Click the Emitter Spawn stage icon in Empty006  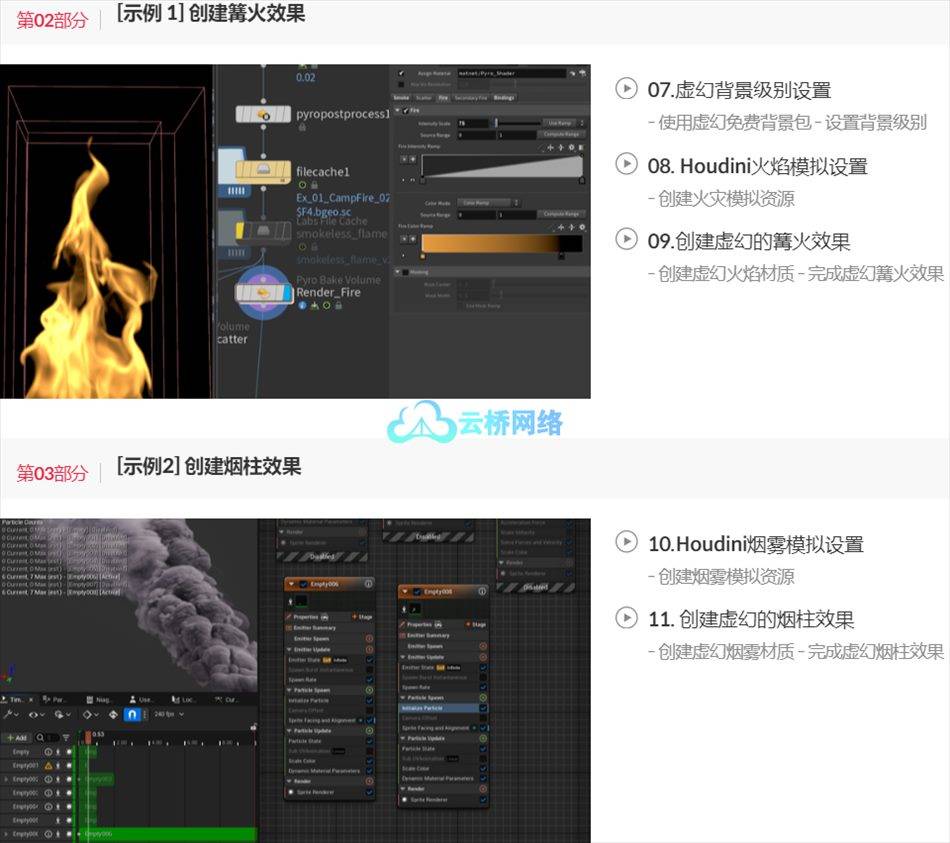369,639
